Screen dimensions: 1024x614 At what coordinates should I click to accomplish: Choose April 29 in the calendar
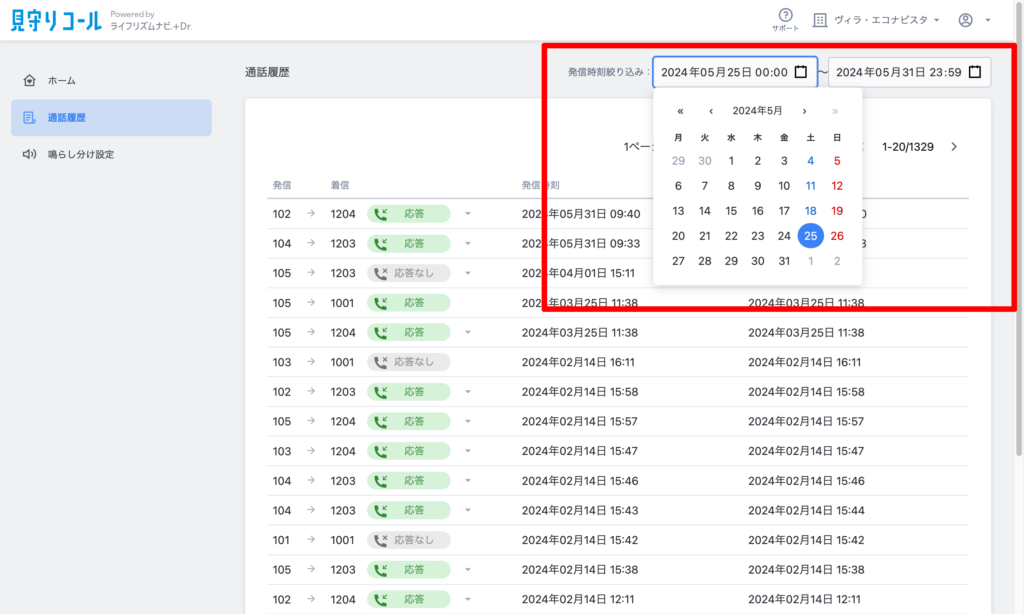tap(679, 161)
